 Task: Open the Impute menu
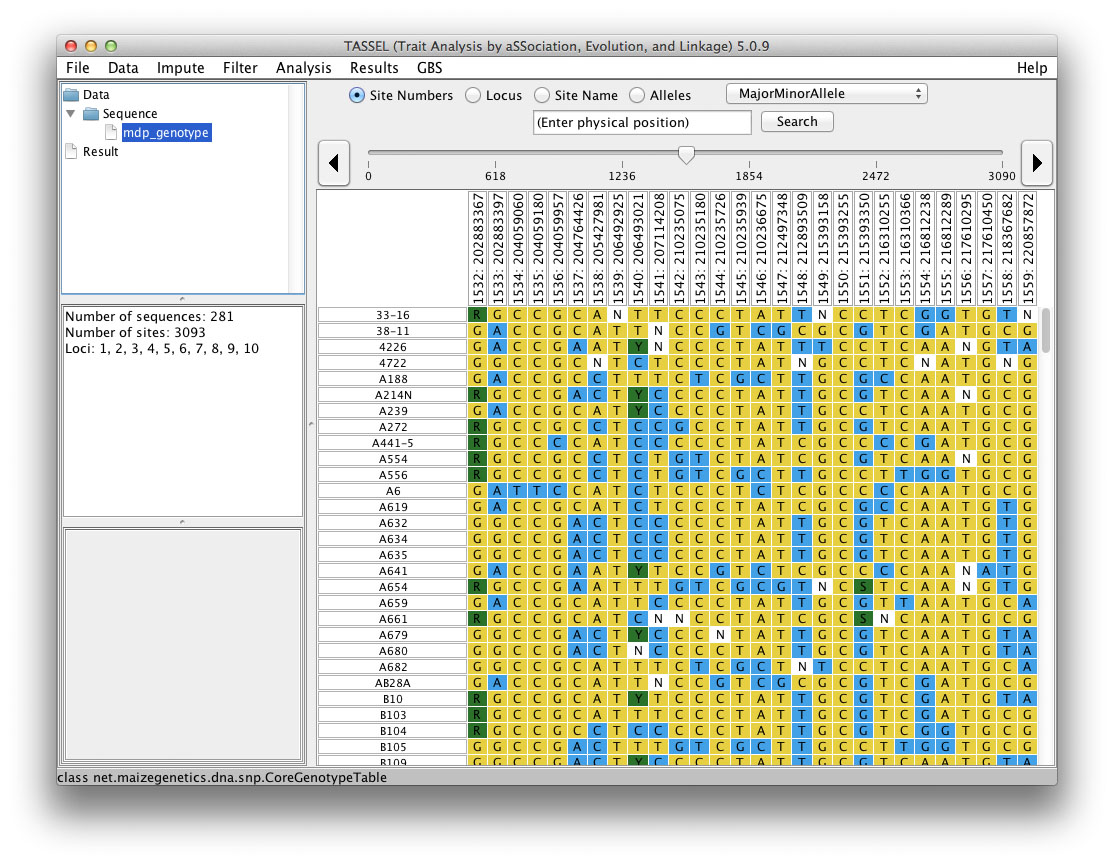coord(180,68)
